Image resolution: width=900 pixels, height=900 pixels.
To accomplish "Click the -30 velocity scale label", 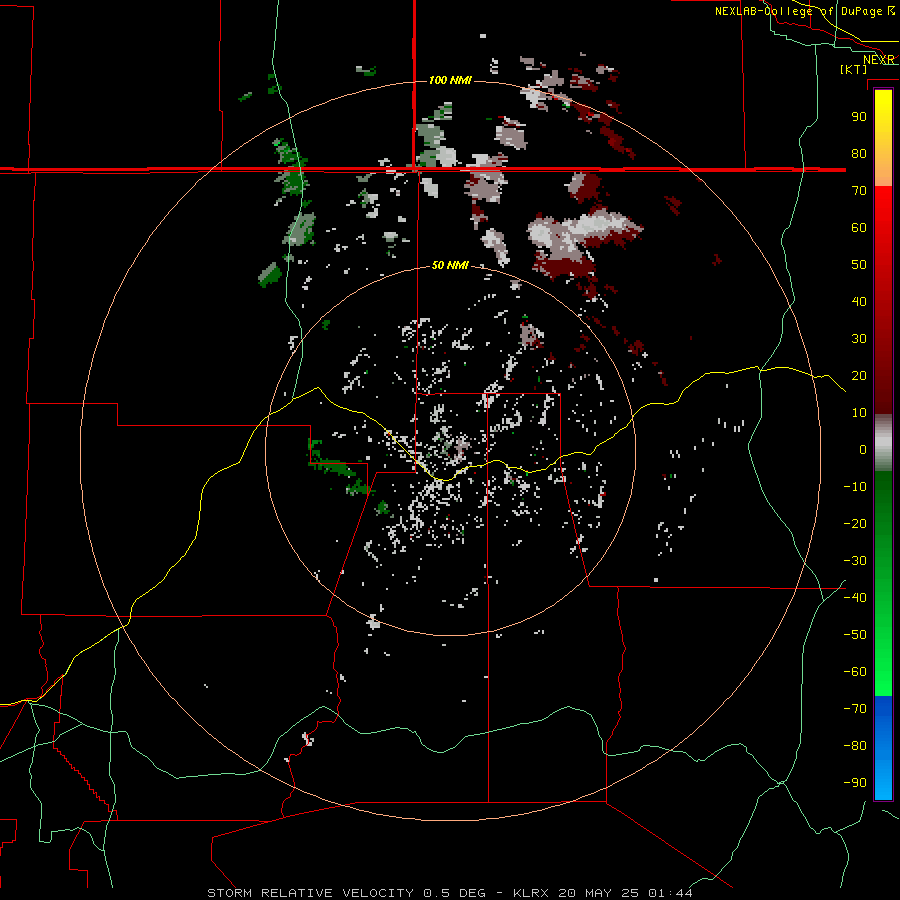I will pyautogui.click(x=855, y=561).
